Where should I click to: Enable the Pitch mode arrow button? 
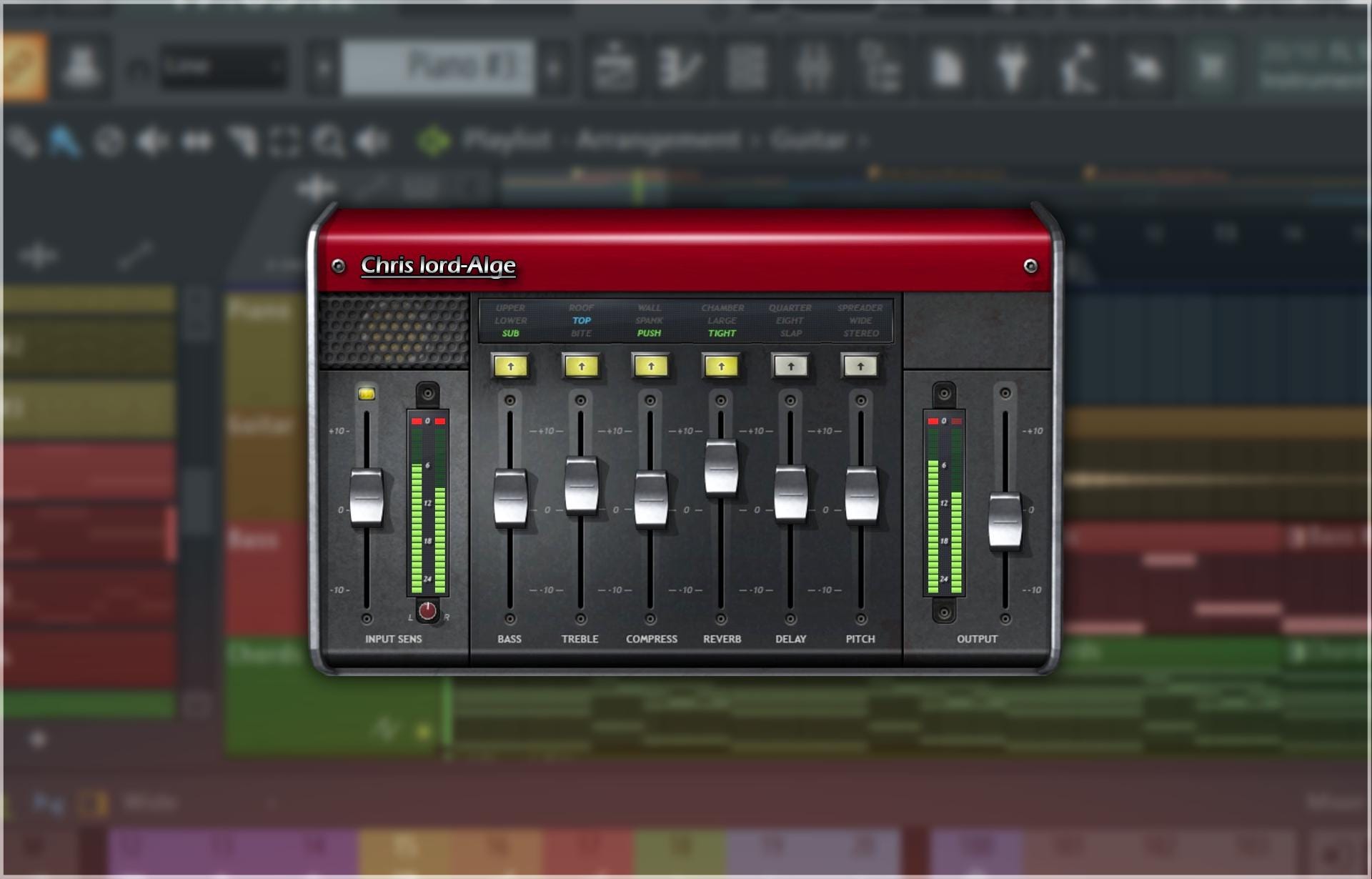pos(860,366)
